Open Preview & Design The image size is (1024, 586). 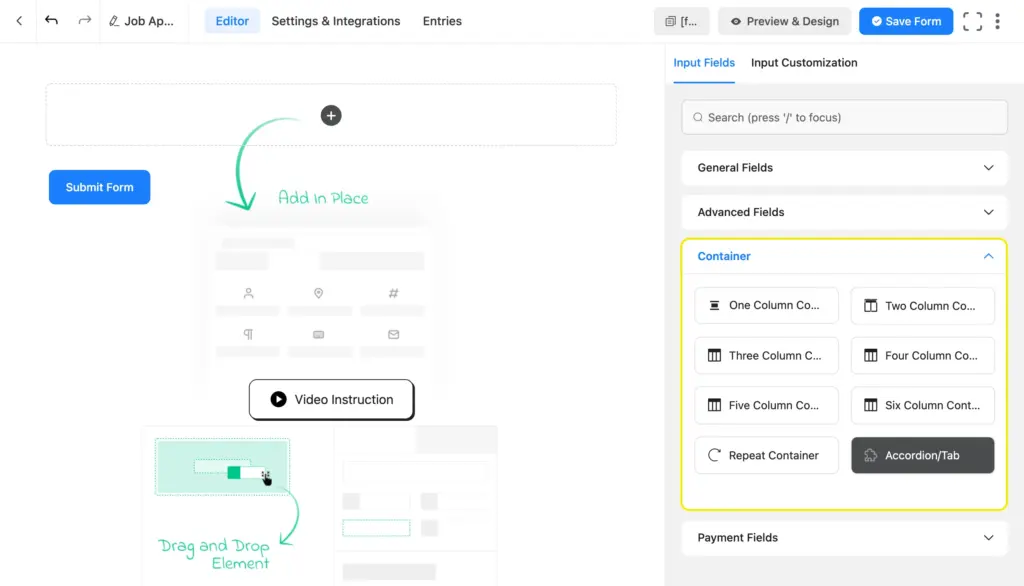click(x=784, y=20)
